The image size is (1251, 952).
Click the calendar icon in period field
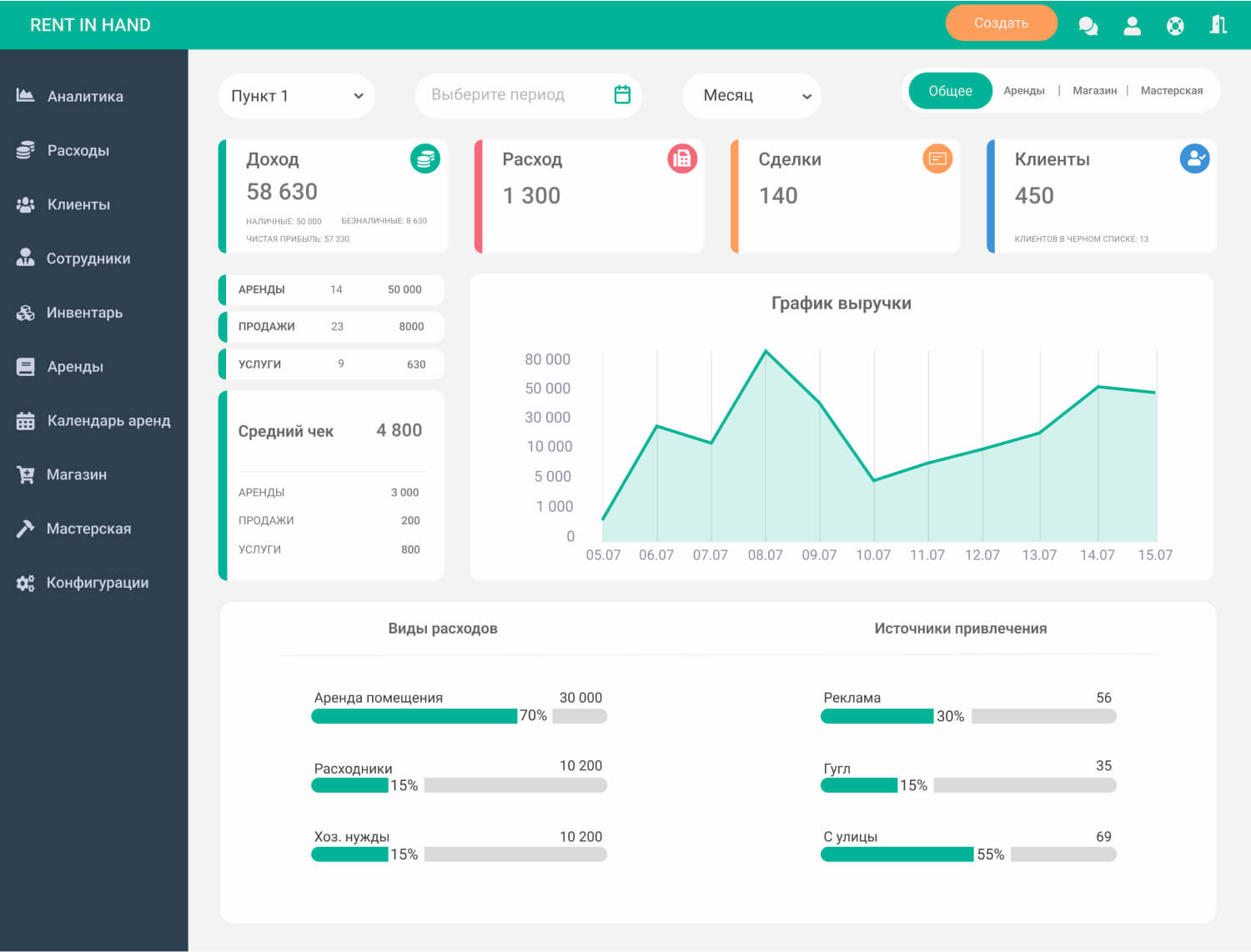[x=622, y=94]
